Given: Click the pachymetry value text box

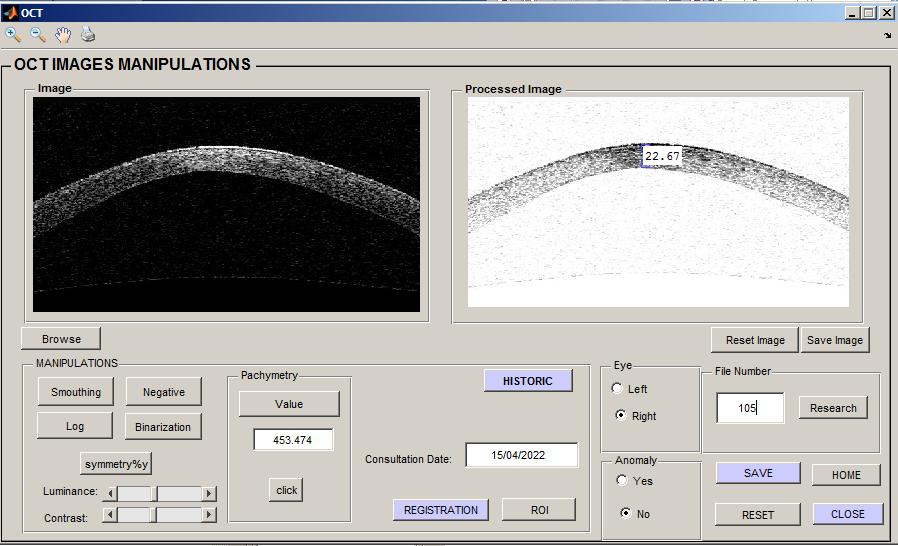Looking at the screenshot, I should tap(293, 440).
